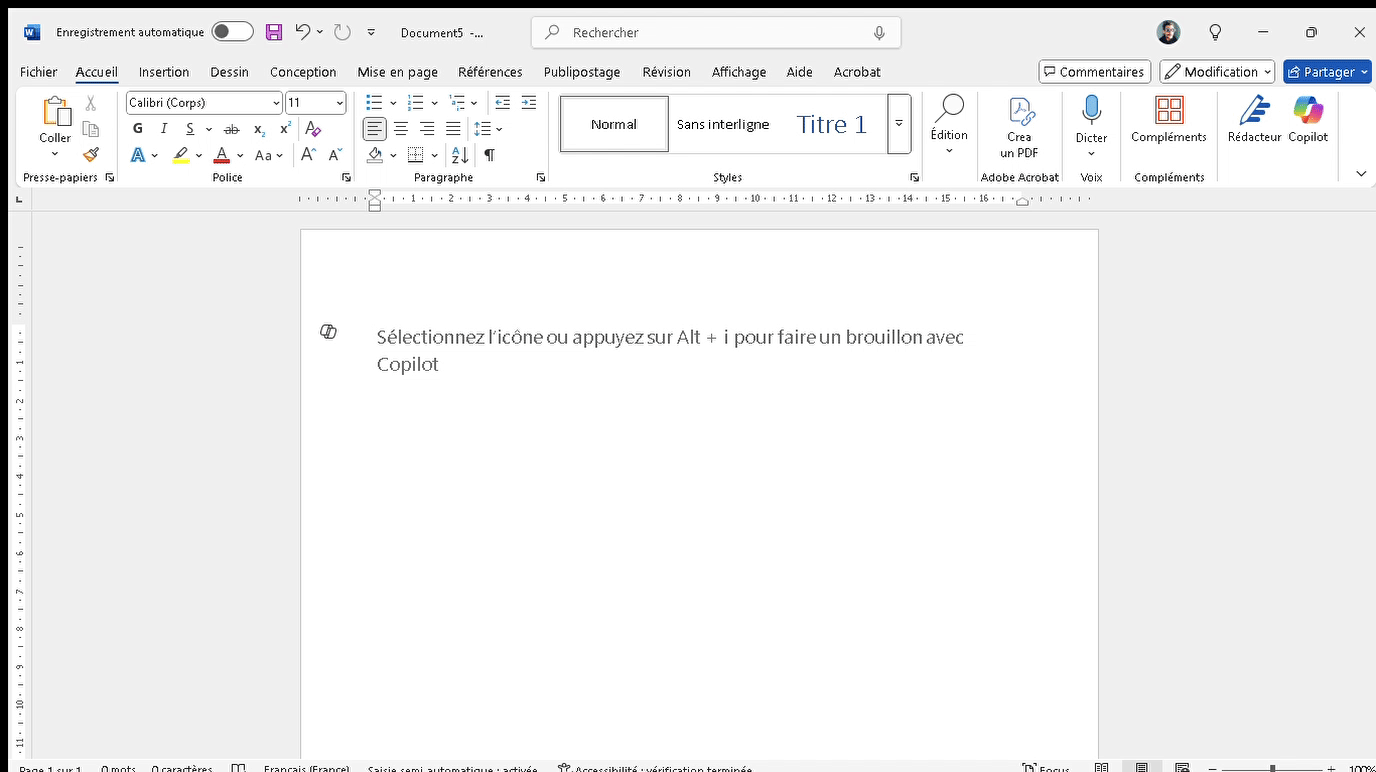
Task: Show paragraph marks with pilcrow icon
Action: coord(489,155)
